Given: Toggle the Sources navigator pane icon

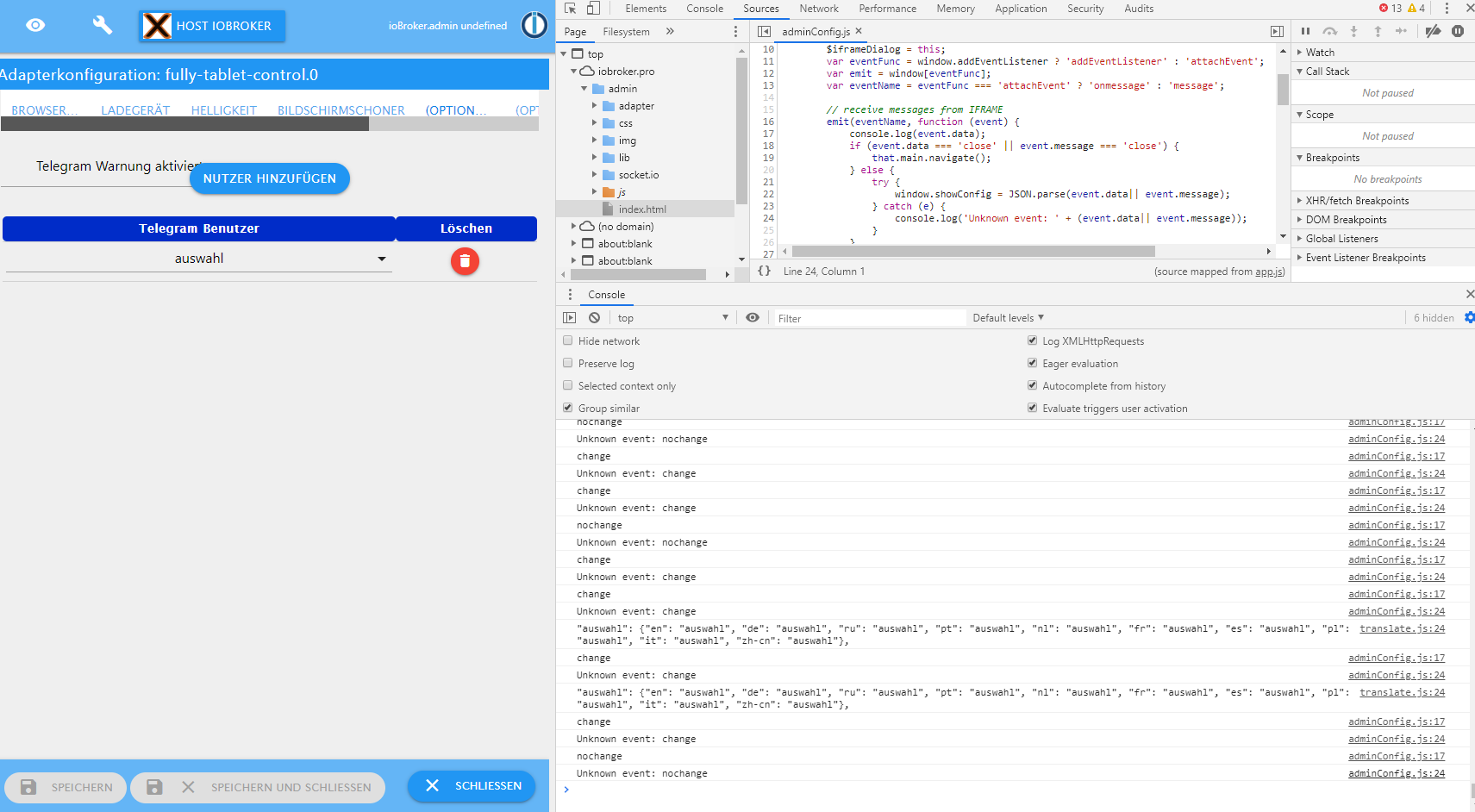Looking at the screenshot, I should (764, 31).
